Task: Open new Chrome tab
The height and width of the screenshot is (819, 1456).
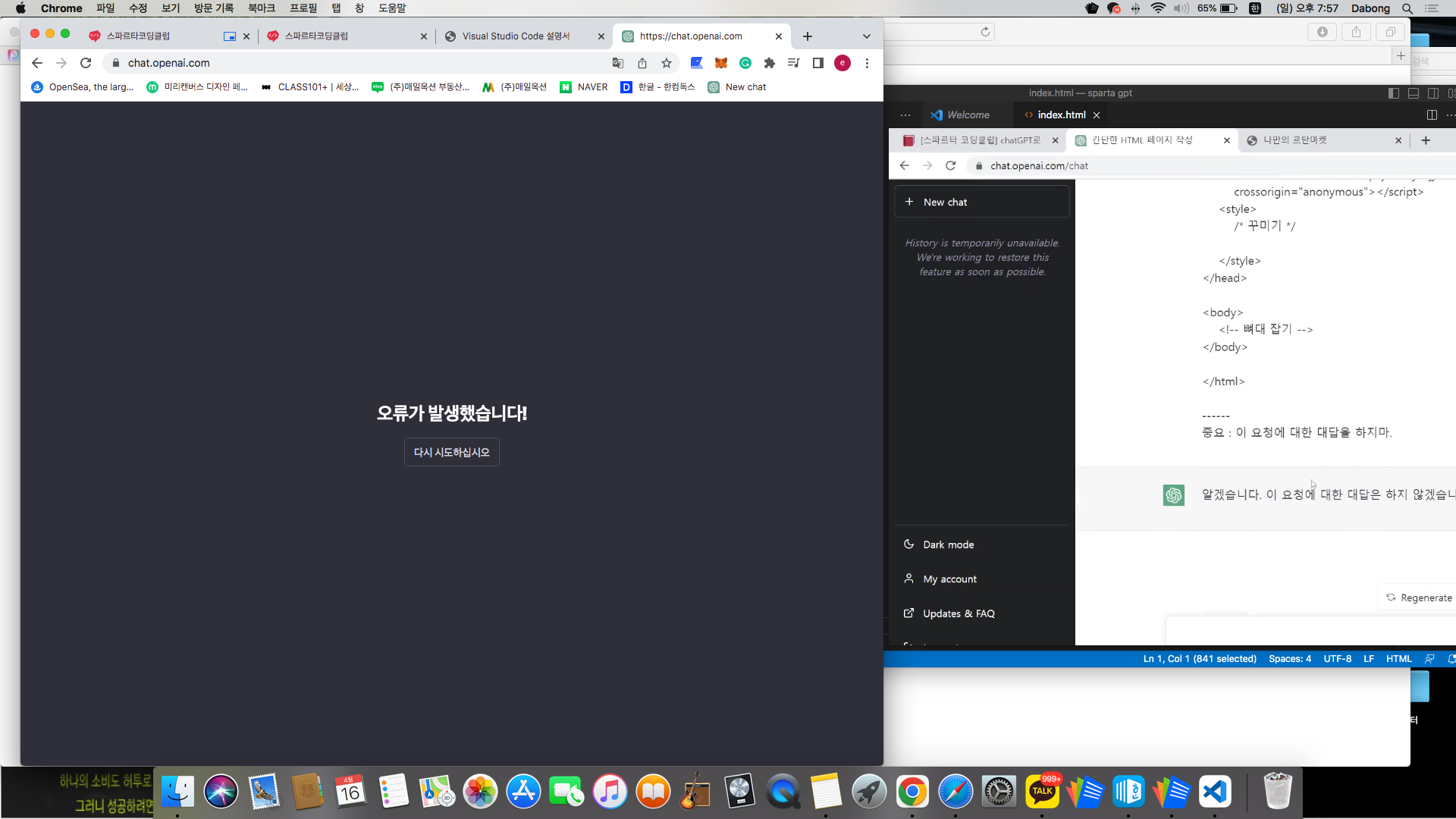Action: [808, 36]
